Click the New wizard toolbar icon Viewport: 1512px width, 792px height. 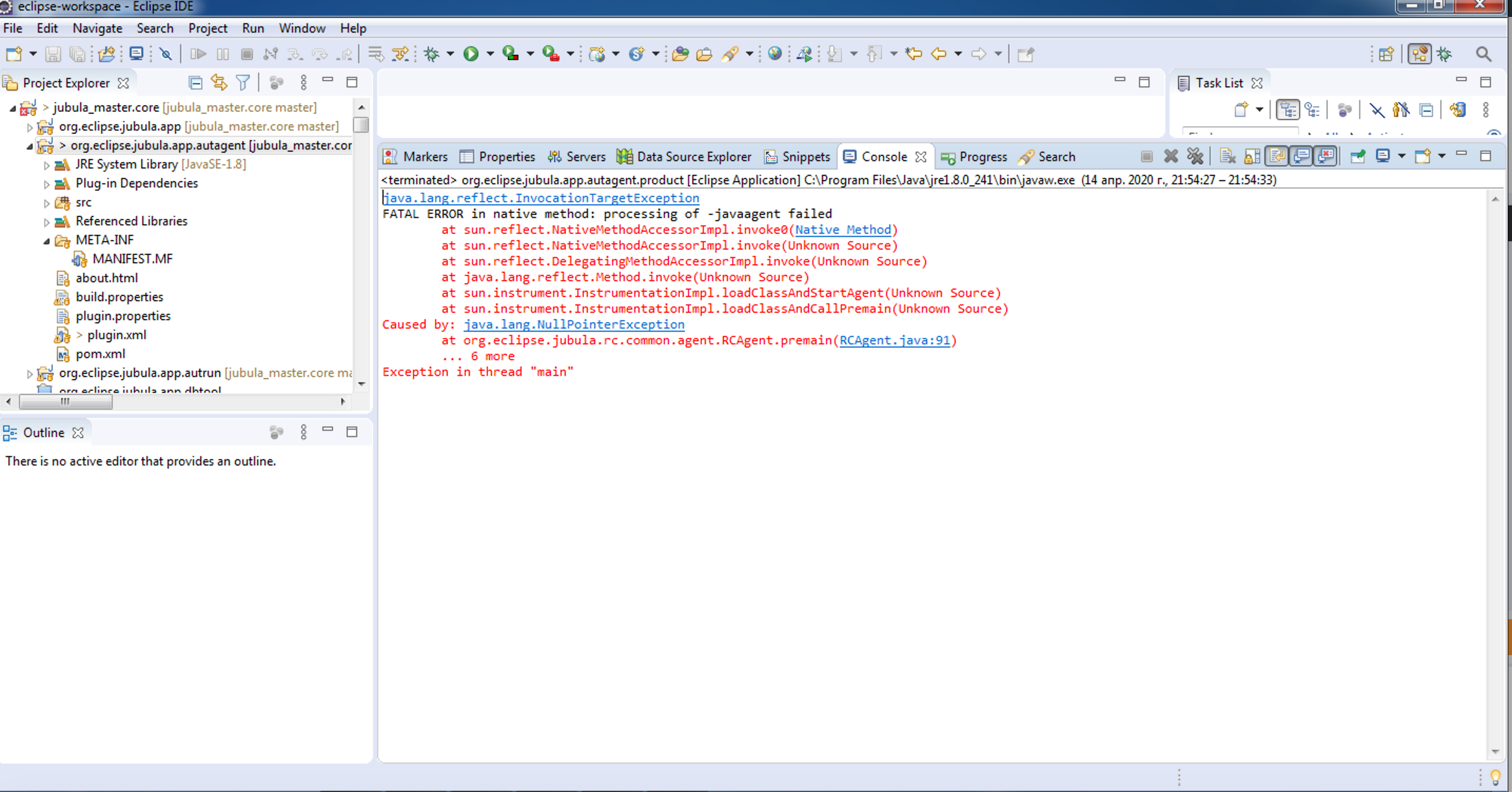click(x=14, y=54)
